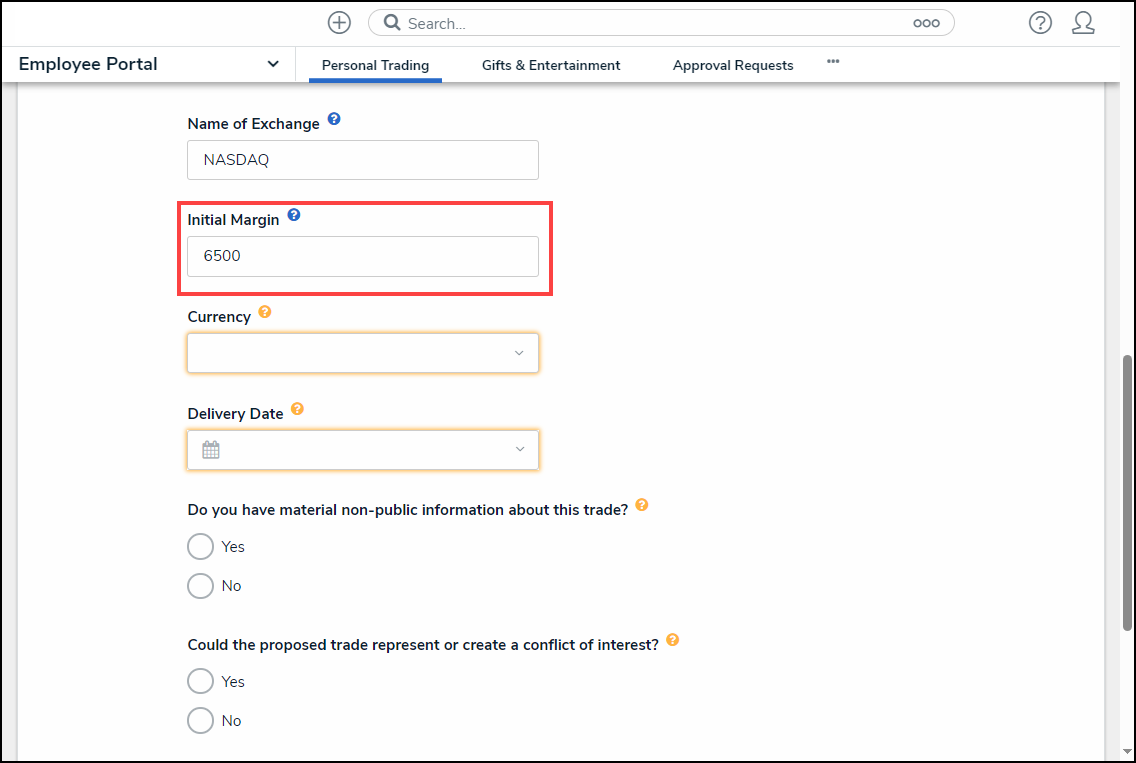Viewport: 1136px width, 763px height.
Task: Switch to the Approval Requests tab
Action: [733, 65]
